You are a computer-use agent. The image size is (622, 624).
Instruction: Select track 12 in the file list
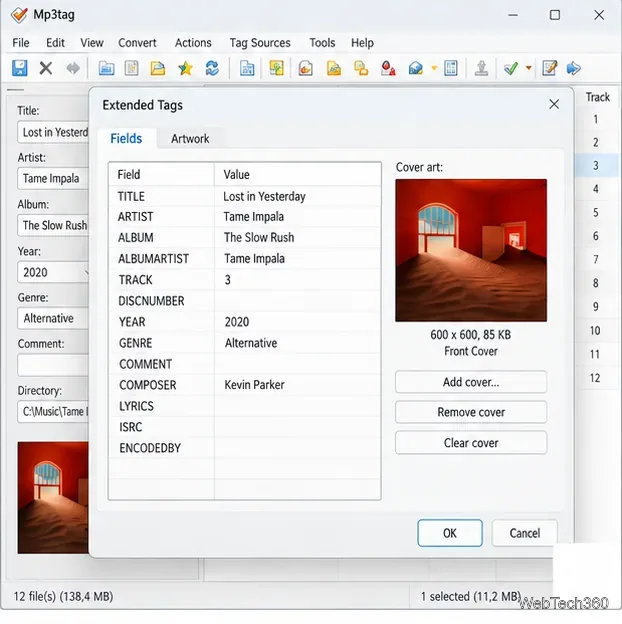point(595,378)
